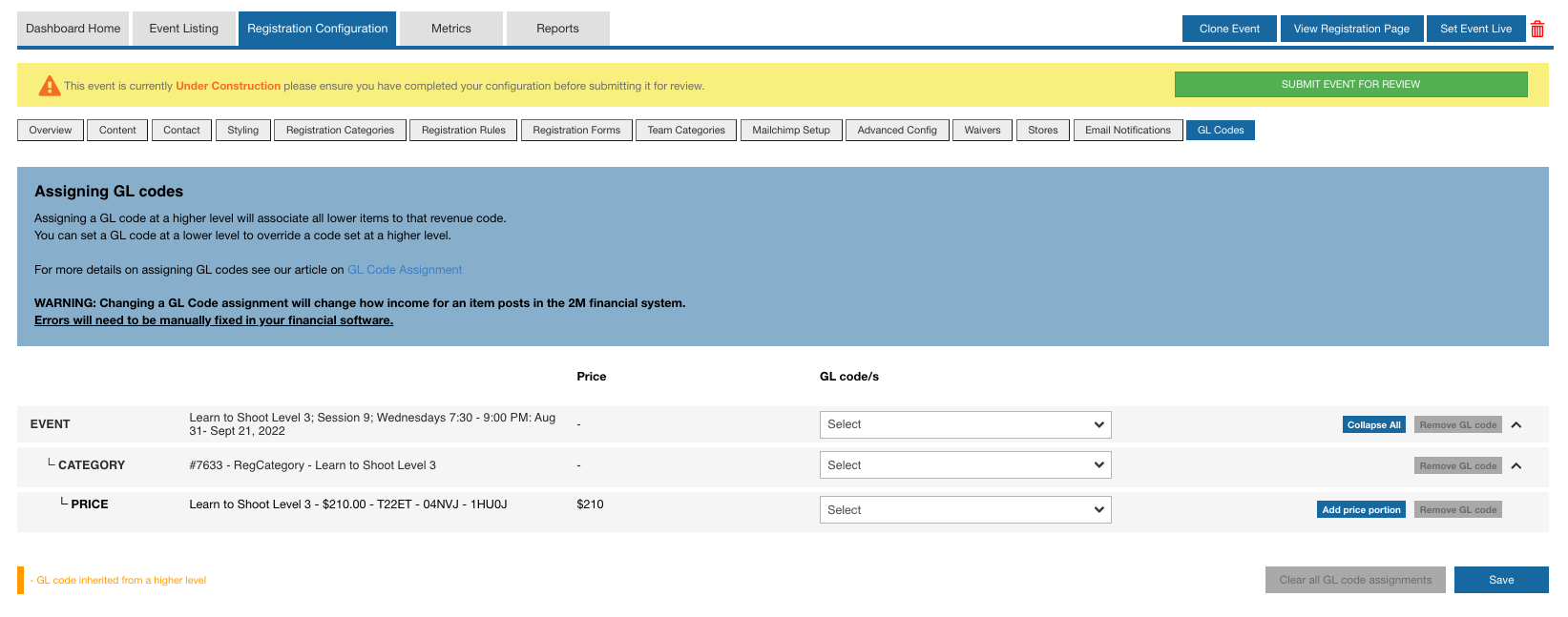This screenshot has width=1568, height=617.
Task: Click the Collapse All button
Action: coord(1373,425)
